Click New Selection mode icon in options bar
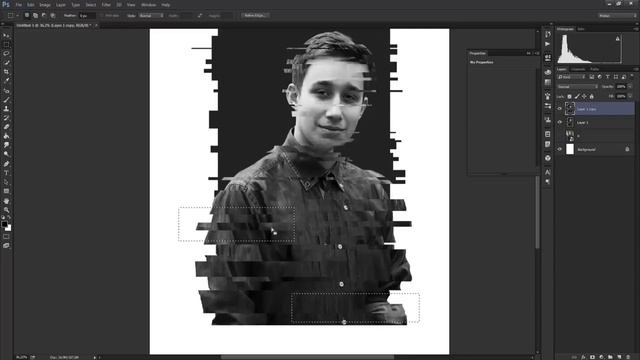This screenshot has width=640, height=360. tap(27, 16)
